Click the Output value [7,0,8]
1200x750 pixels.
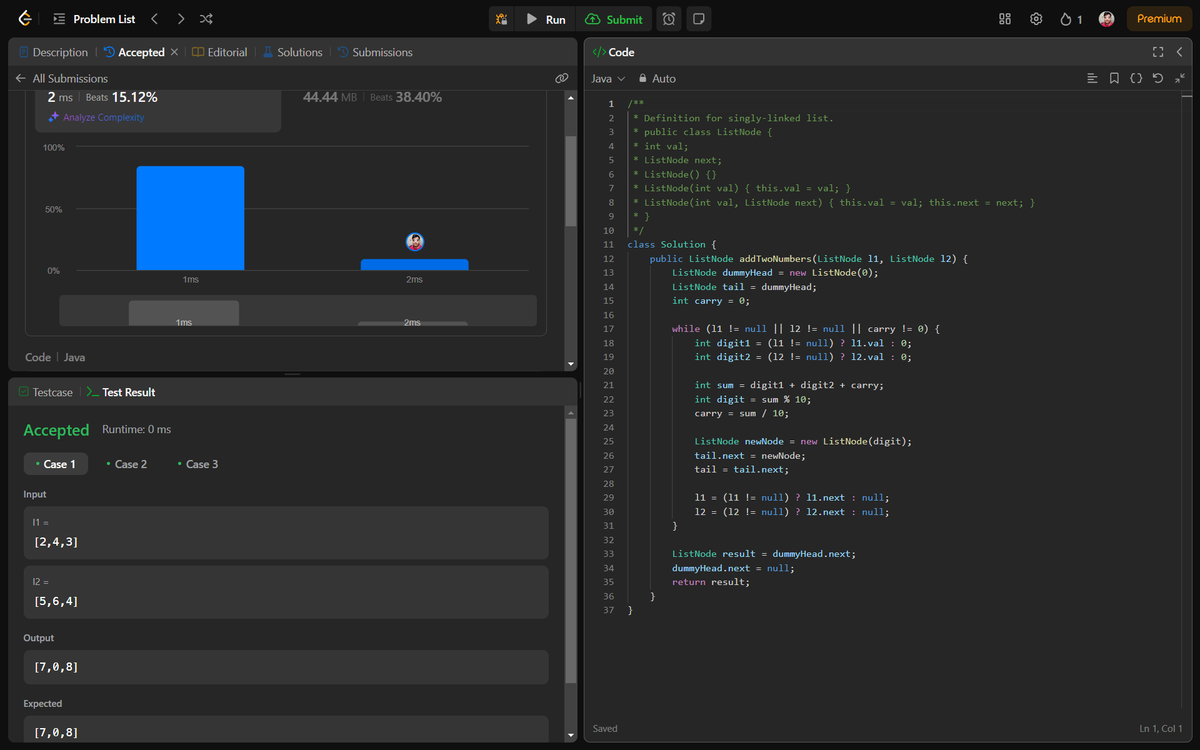[286, 667]
